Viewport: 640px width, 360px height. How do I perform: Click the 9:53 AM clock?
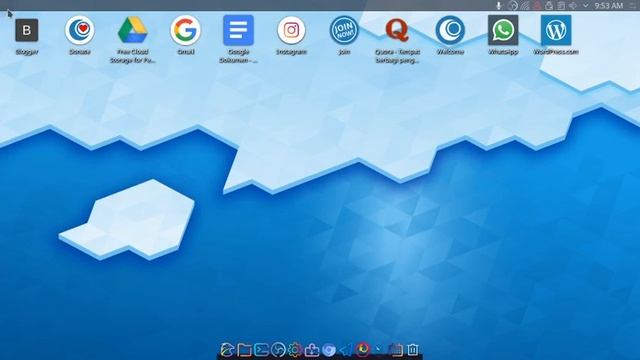[609, 5]
